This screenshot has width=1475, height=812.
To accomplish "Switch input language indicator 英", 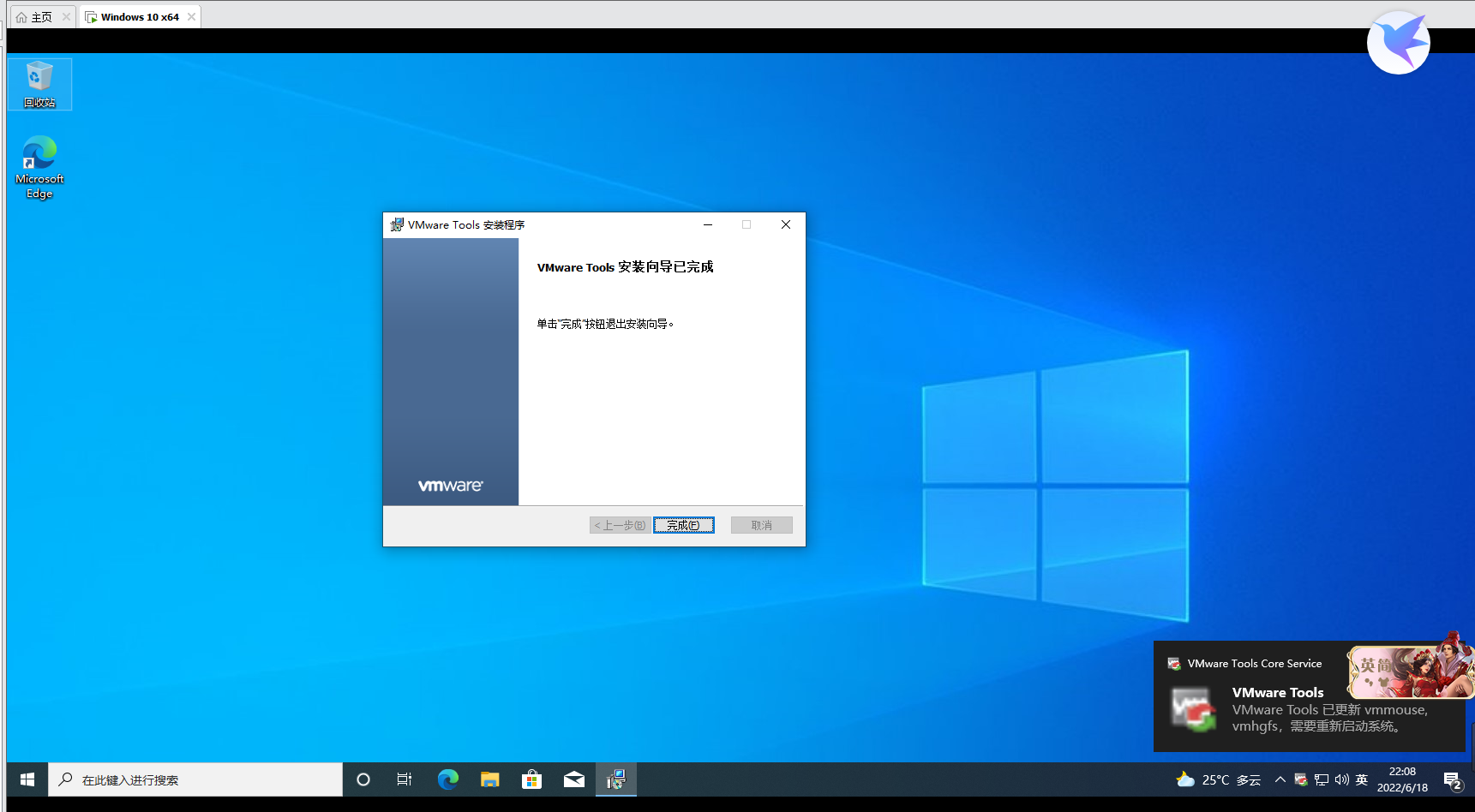I will click(x=1362, y=779).
